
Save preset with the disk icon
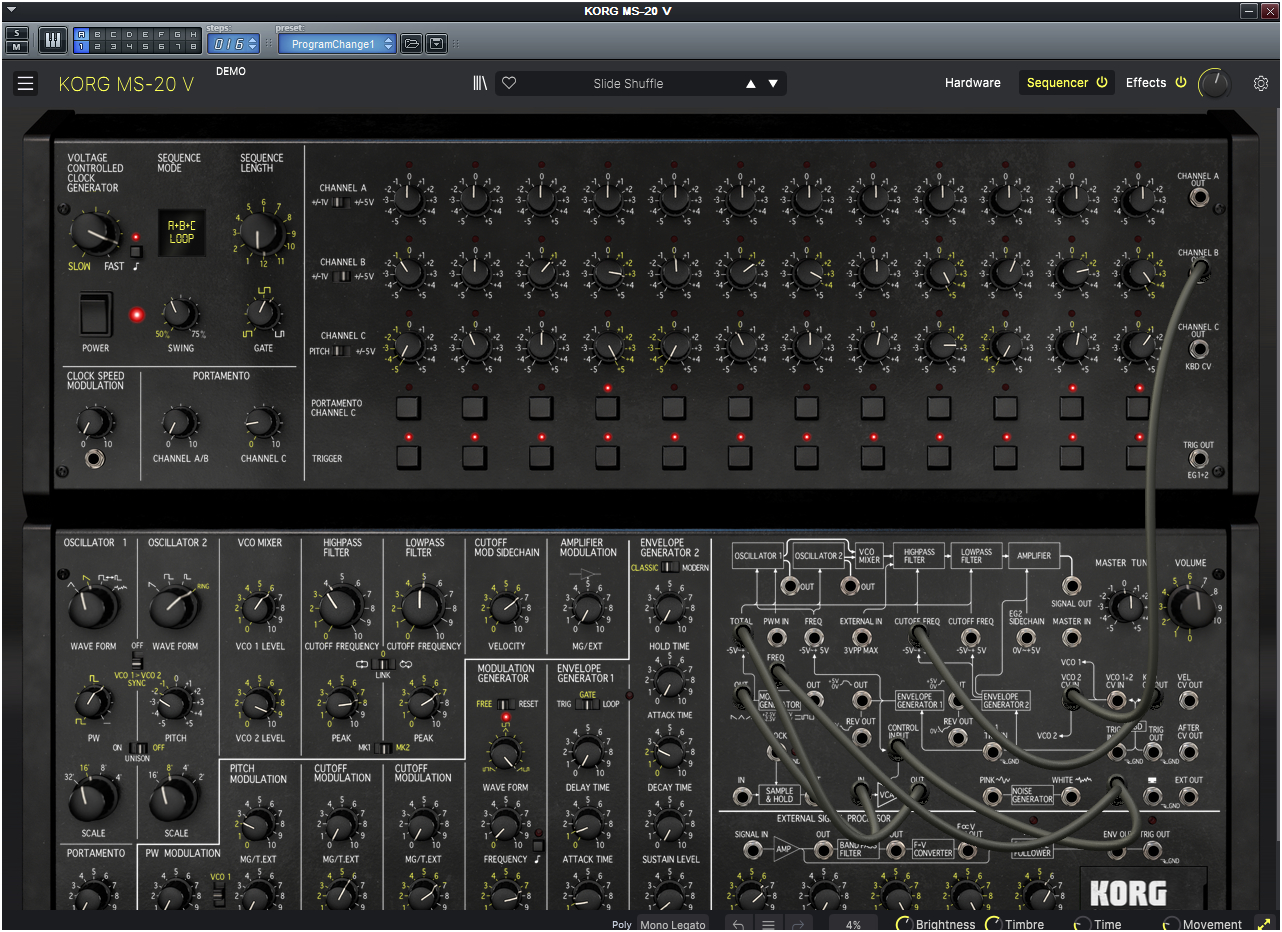point(437,44)
